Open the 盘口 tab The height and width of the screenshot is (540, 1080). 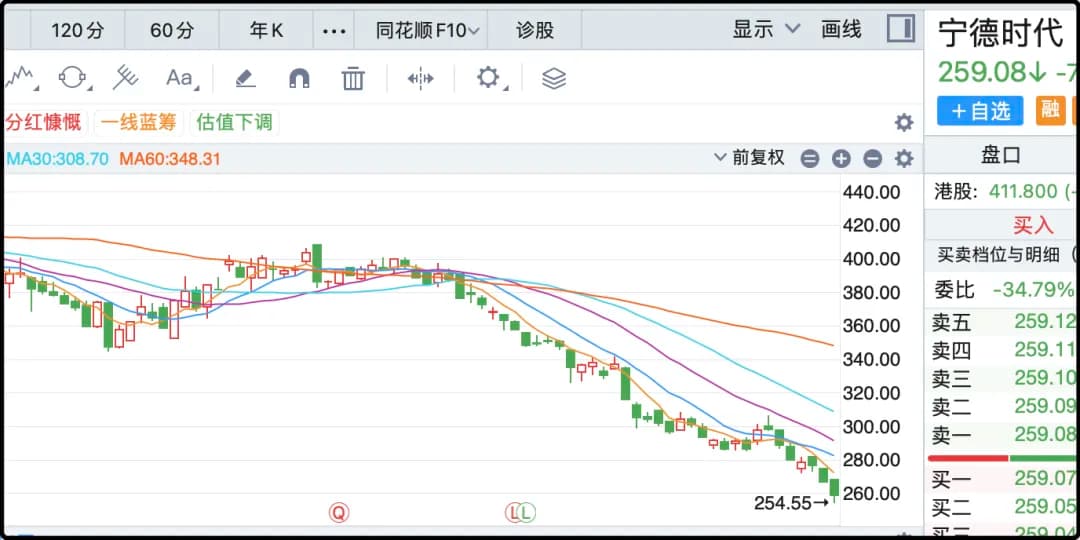pos(1000,156)
